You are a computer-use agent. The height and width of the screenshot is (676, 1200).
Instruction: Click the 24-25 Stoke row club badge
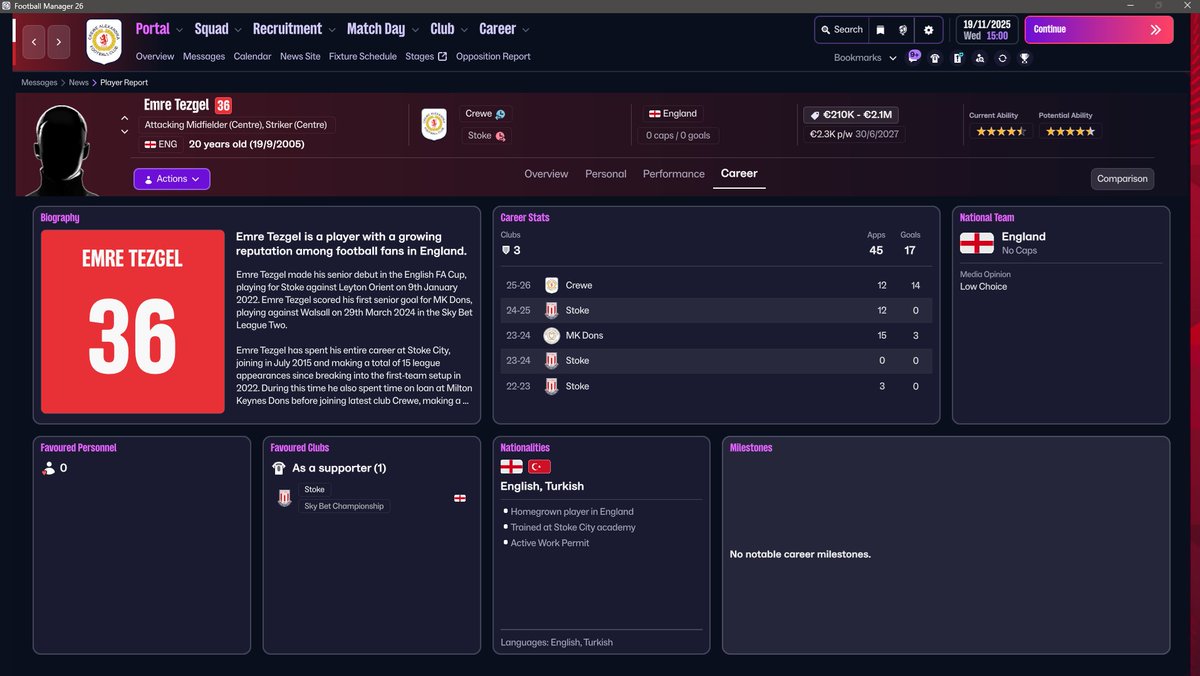tap(551, 310)
